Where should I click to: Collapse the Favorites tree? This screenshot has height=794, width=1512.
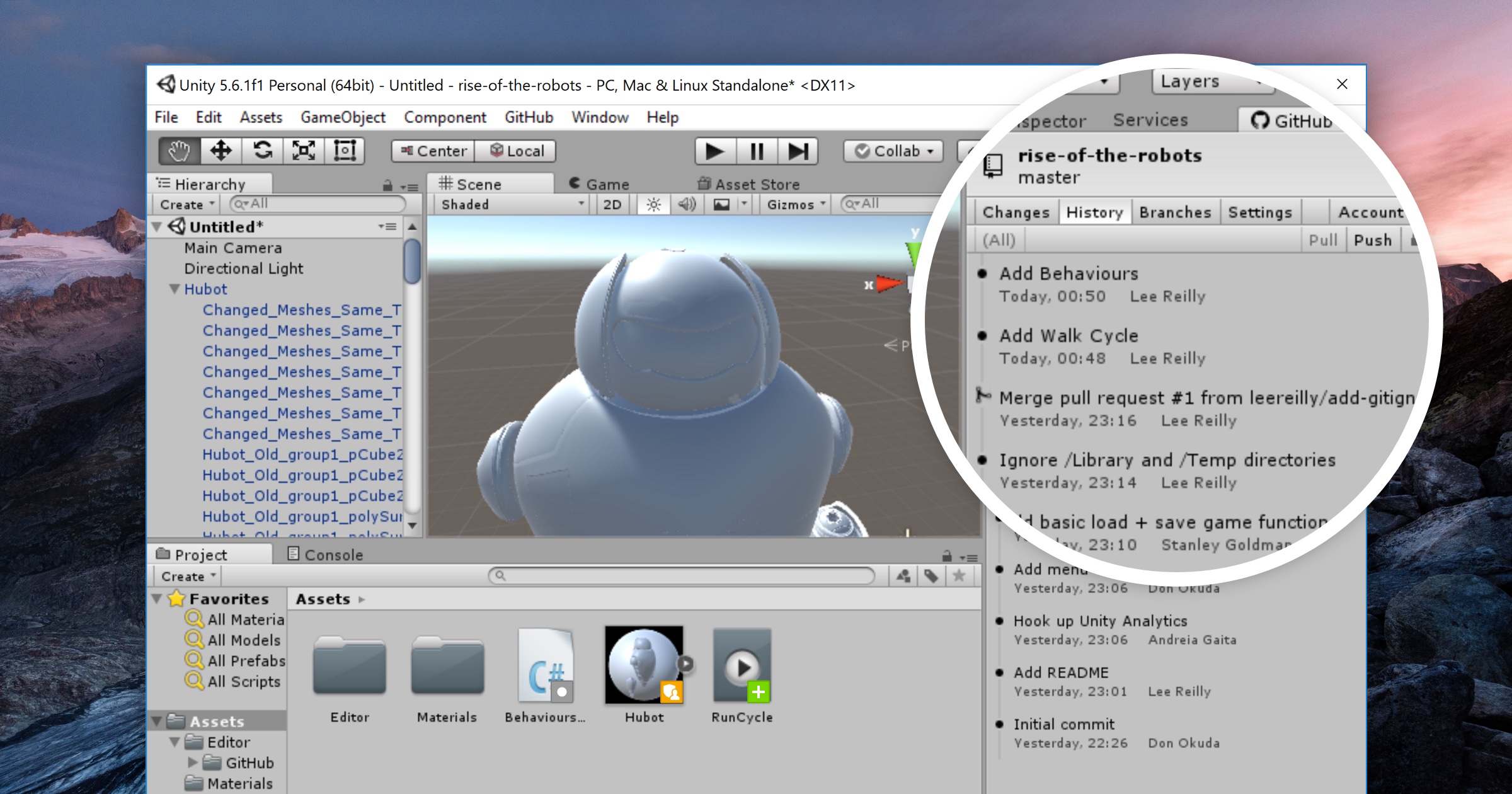(x=157, y=599)
